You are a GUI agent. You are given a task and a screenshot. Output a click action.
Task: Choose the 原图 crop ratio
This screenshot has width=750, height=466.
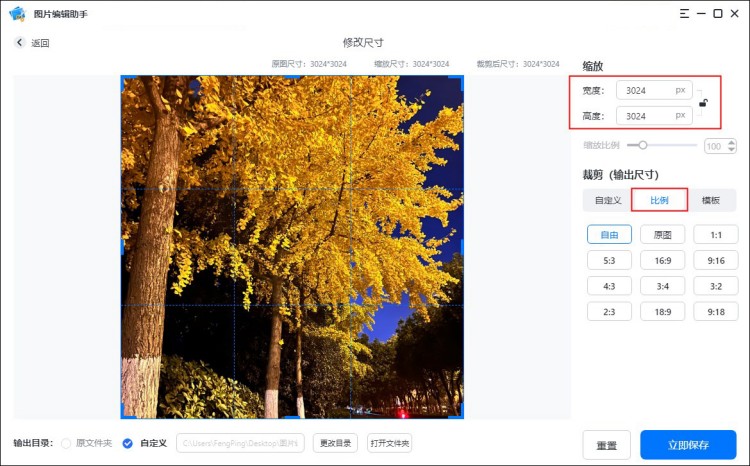pyautogui.click(x=662, y=234)
